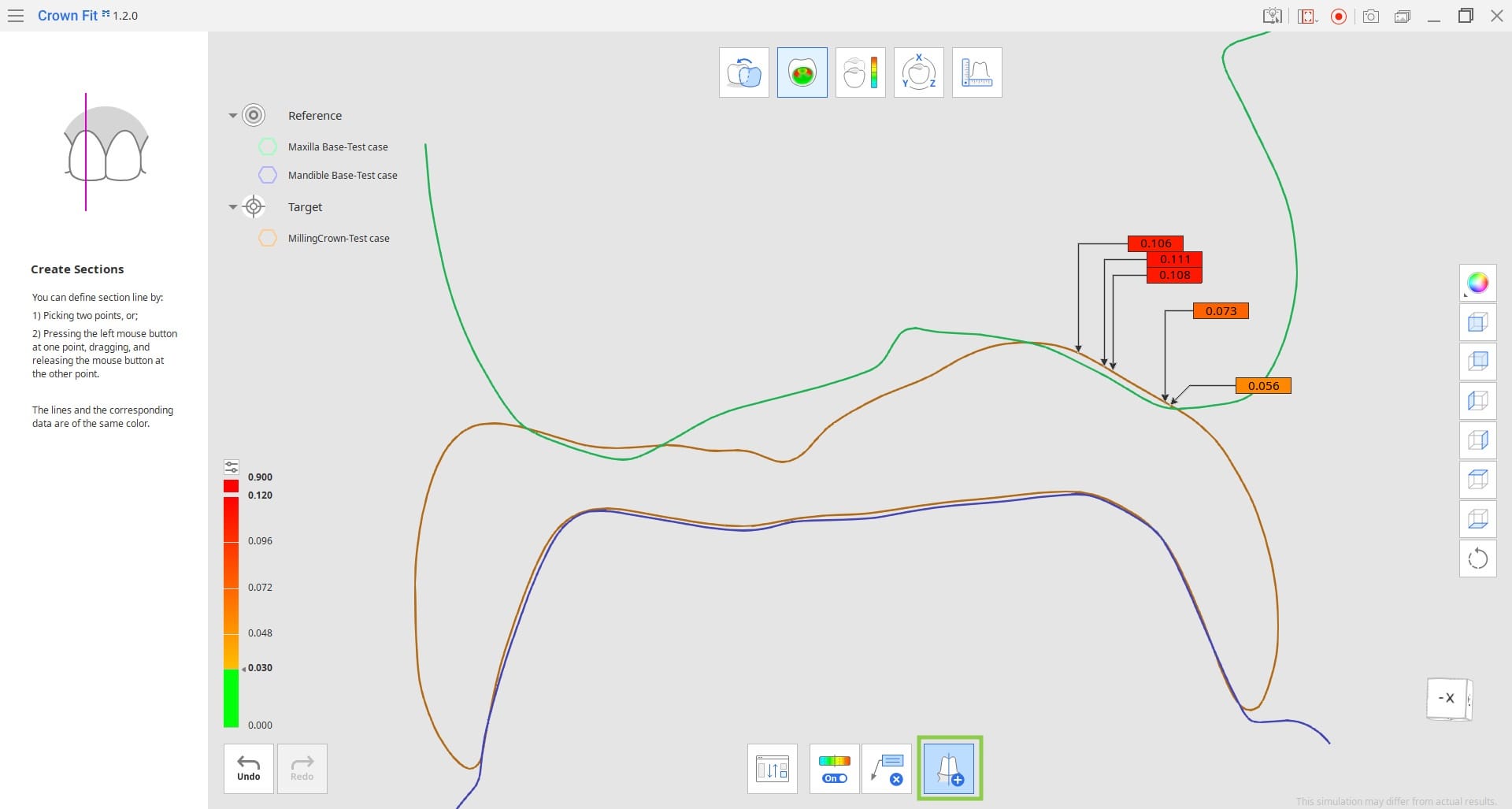
Task: Switch to the fourth cube view preset
Action: [1478, 440]
